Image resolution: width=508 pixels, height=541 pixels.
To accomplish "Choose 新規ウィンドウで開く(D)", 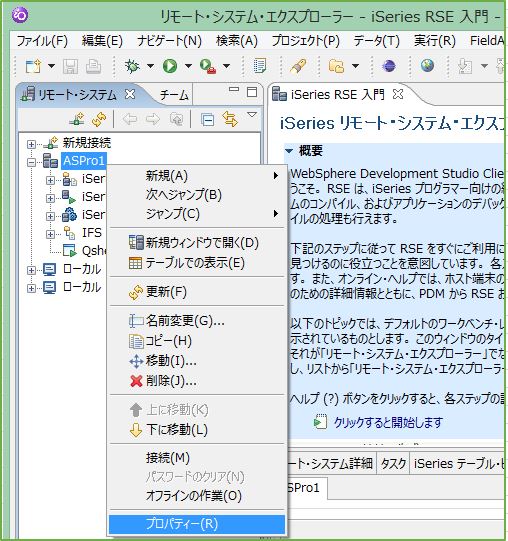I will [197, 243].
